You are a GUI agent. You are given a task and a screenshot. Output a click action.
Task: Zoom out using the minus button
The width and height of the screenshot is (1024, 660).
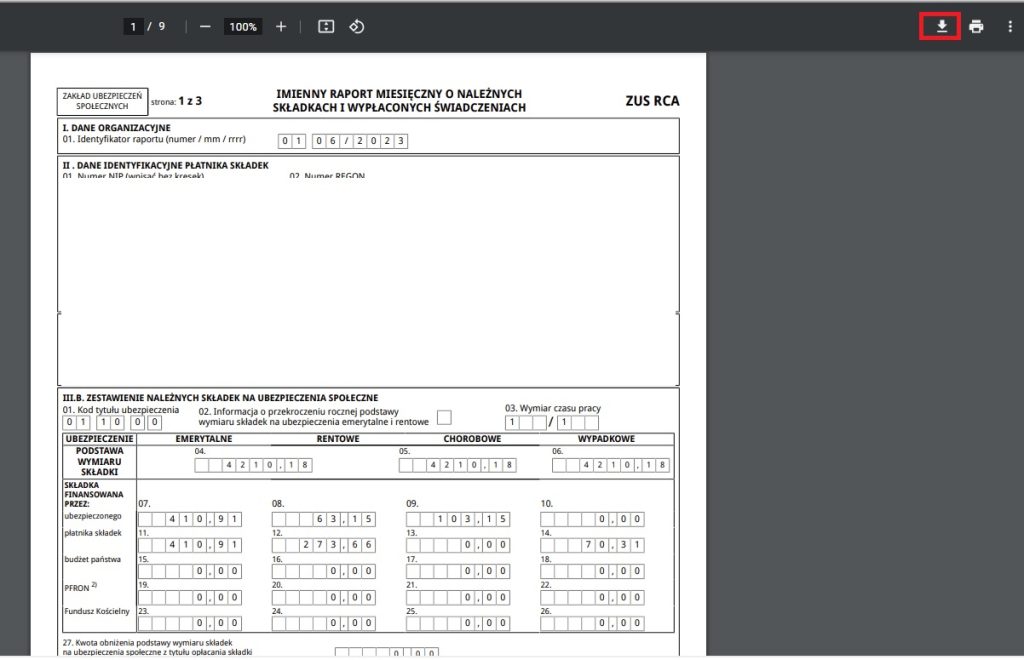tap(205, 27)
